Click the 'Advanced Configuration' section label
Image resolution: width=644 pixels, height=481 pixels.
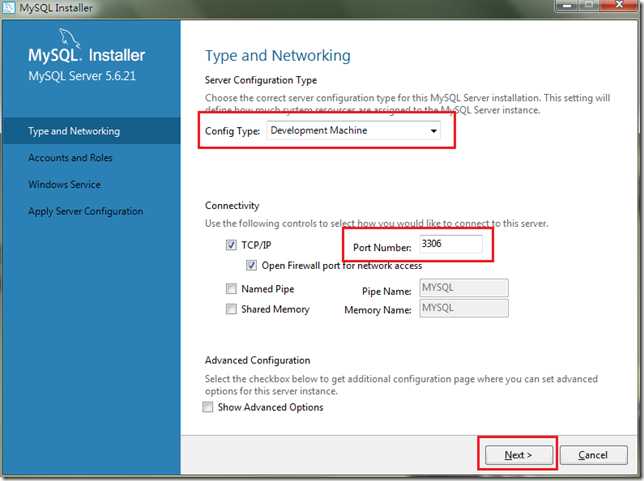pyautogui.click(x=258, y=360)
